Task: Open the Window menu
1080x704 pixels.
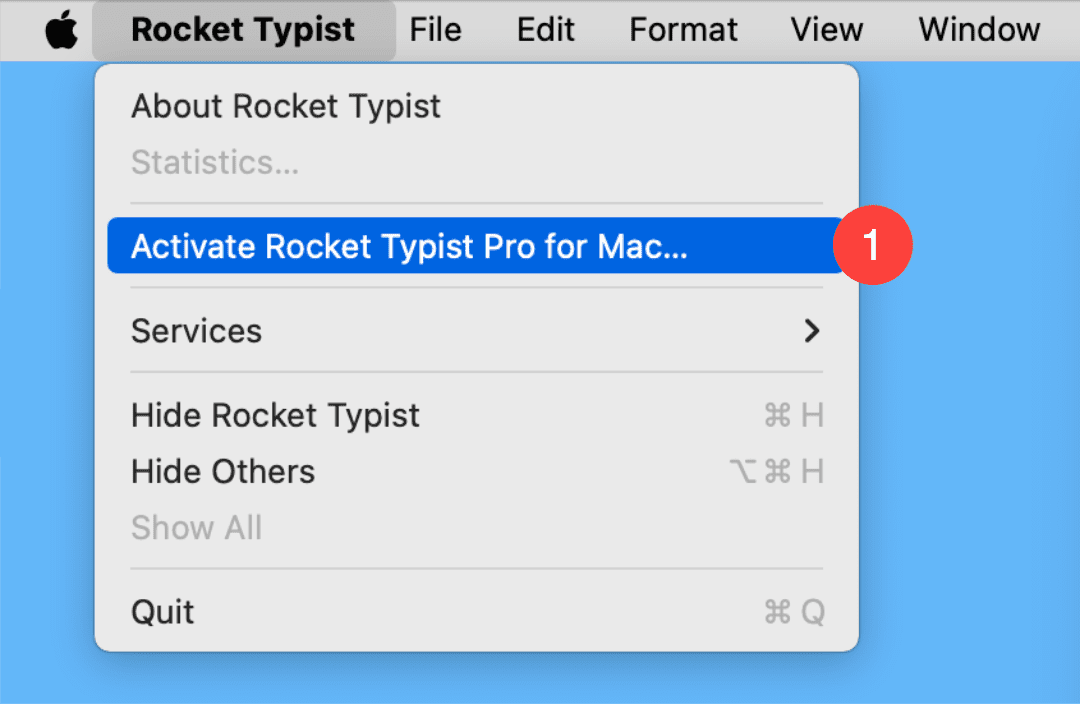Action: click(x=979, y=30)
